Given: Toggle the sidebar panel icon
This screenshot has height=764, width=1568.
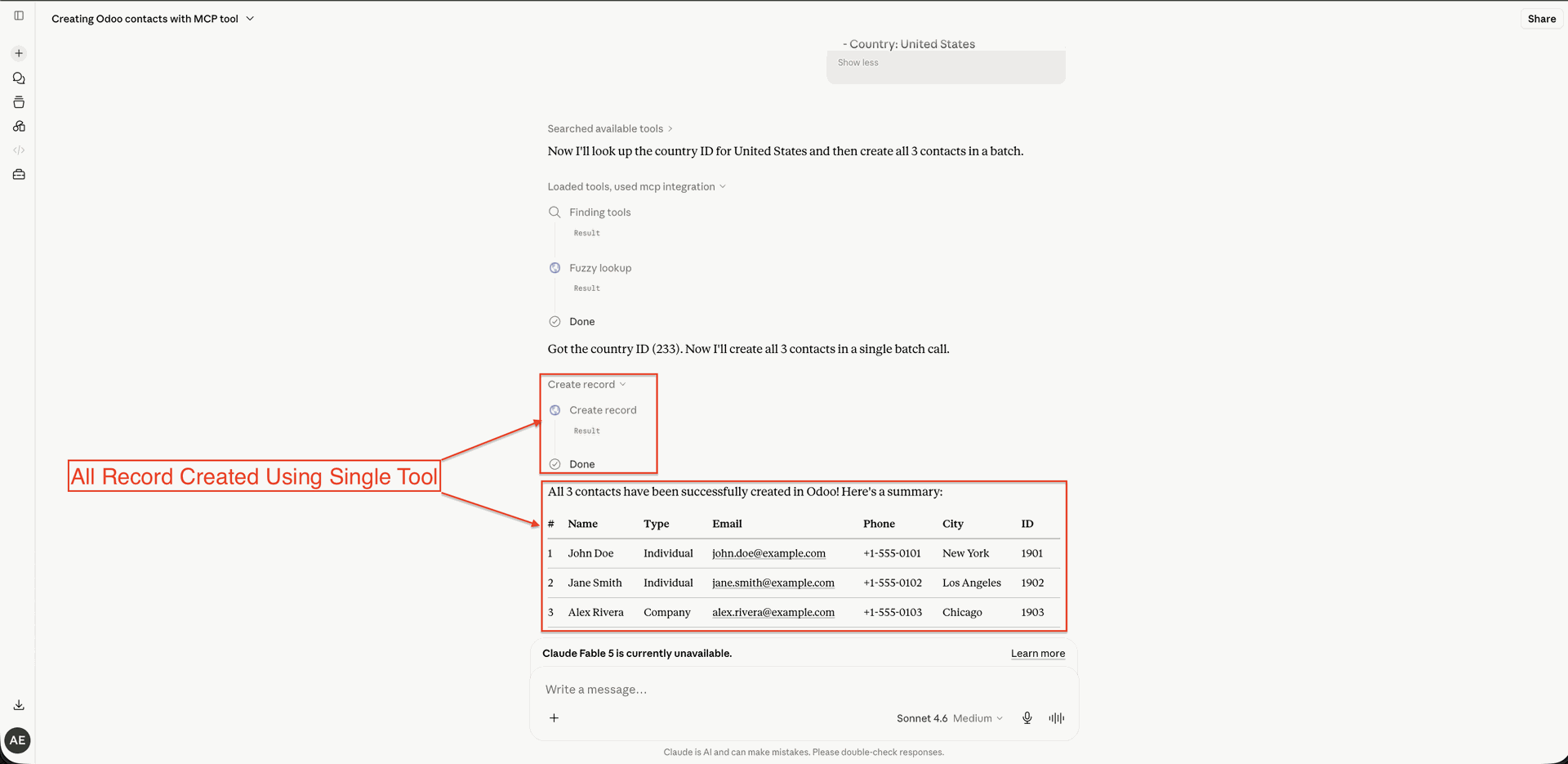Looking at the screenshot, I should [x=19, y=16].
